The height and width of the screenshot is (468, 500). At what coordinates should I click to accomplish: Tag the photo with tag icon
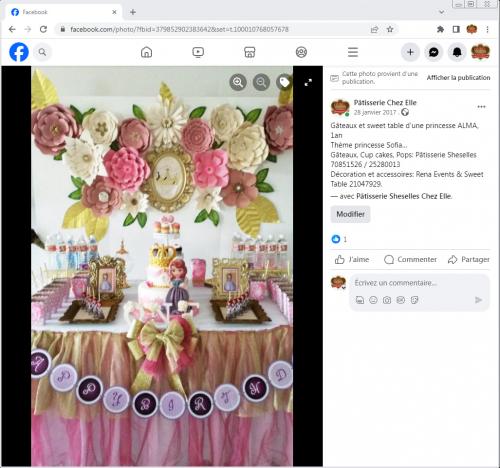coord(284,82)
